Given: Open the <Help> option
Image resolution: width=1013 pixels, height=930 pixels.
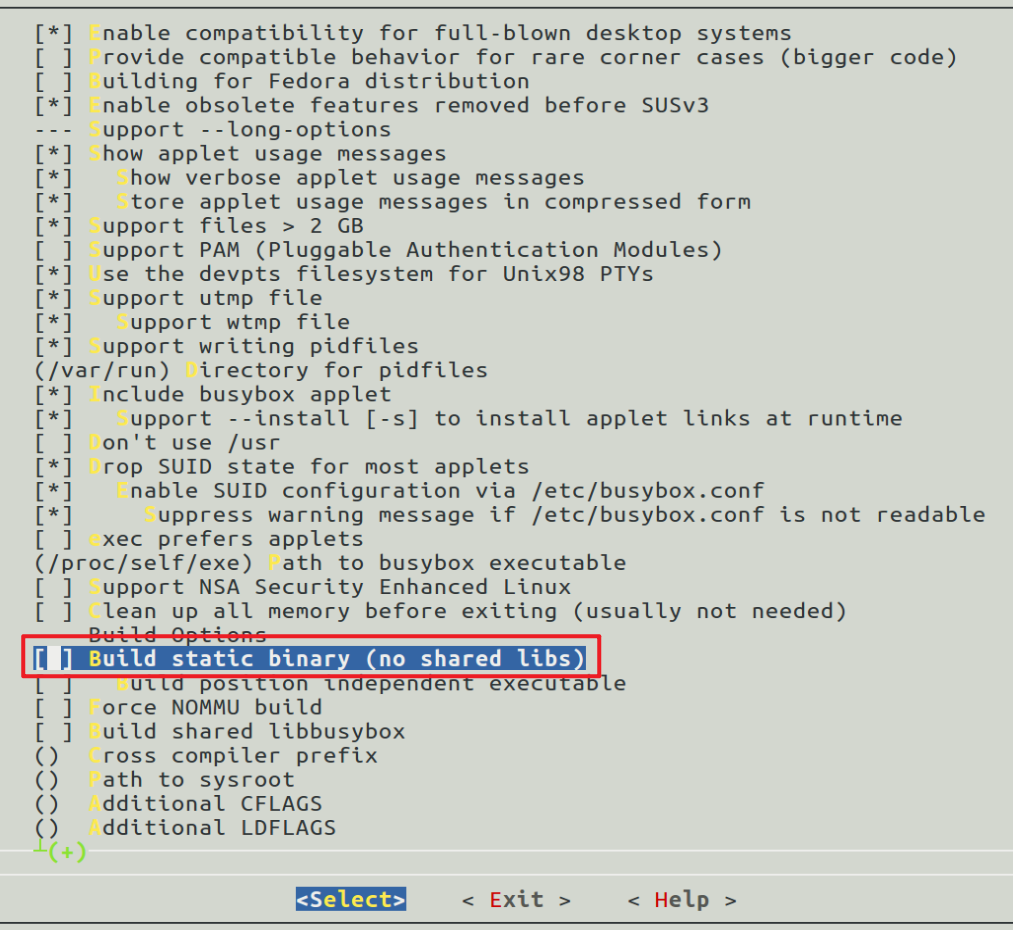Looking at the screenshot, I should click(681, 899).
